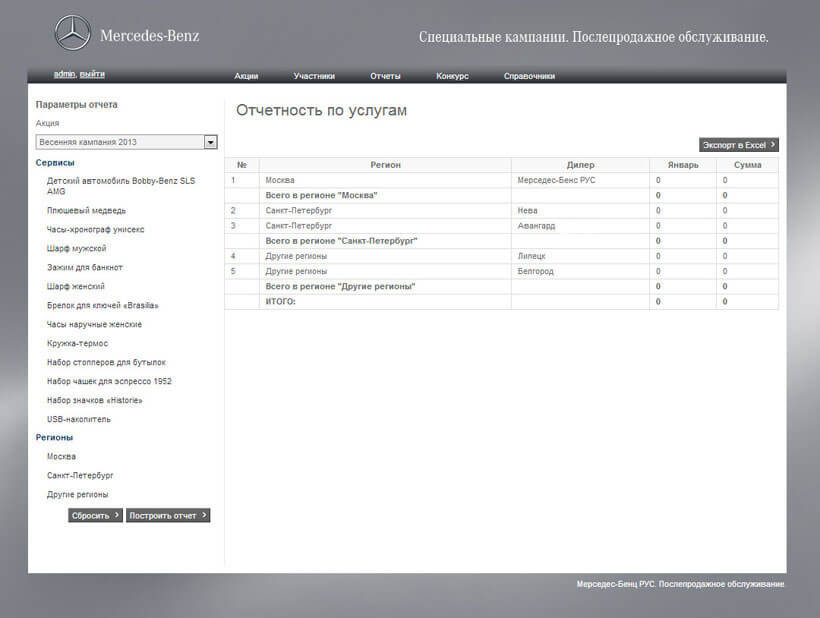Screen dimensions: 820x618
Task: Select service USB-накопитель
Action: 78,419
